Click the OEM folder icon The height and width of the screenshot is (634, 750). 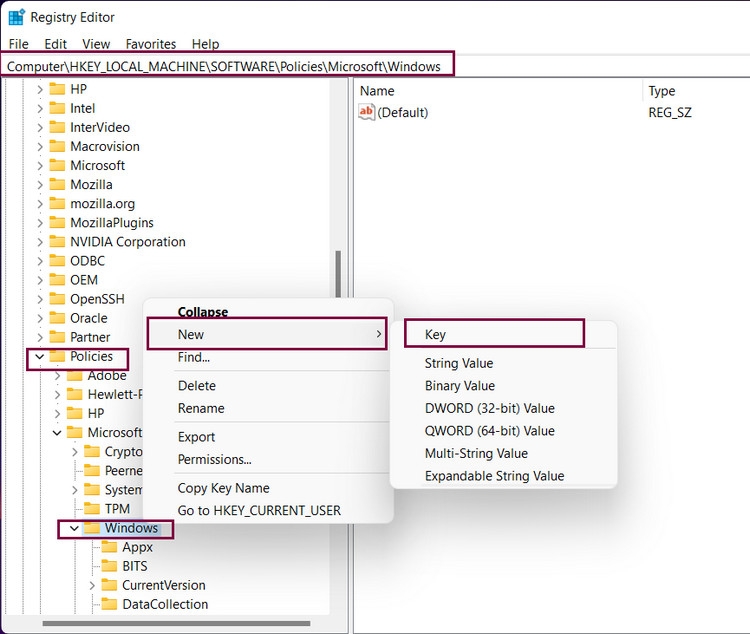[x=57, y=280]
